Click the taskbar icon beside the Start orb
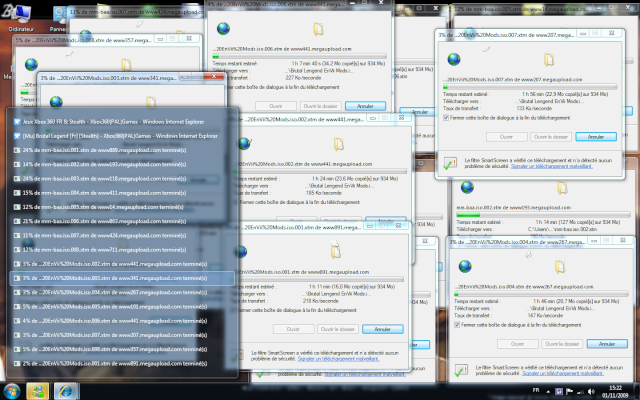Viewport: 640px width, 400px height. click(x=38, y=391)
